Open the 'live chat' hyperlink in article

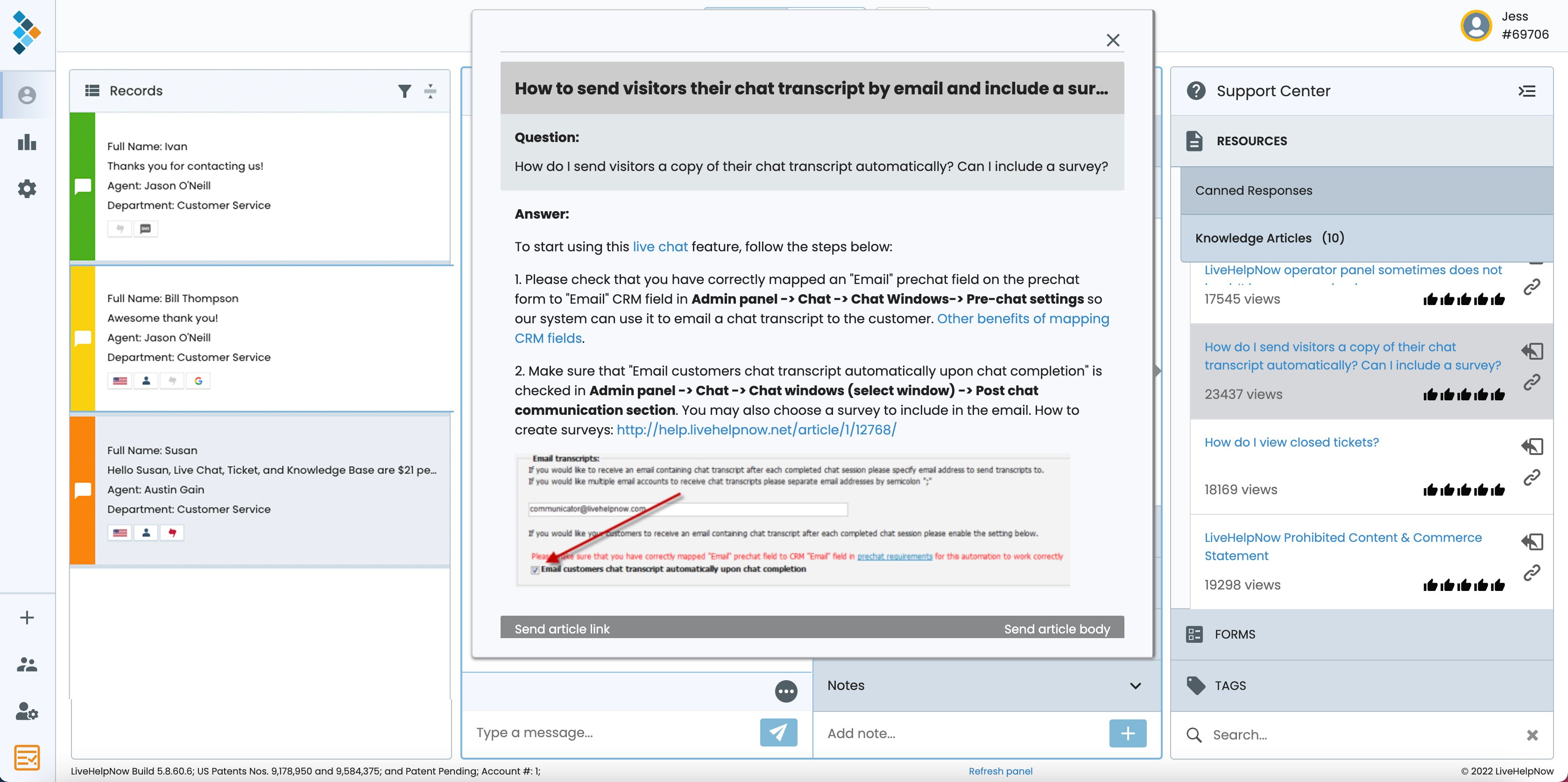click(x=660, y=247)
